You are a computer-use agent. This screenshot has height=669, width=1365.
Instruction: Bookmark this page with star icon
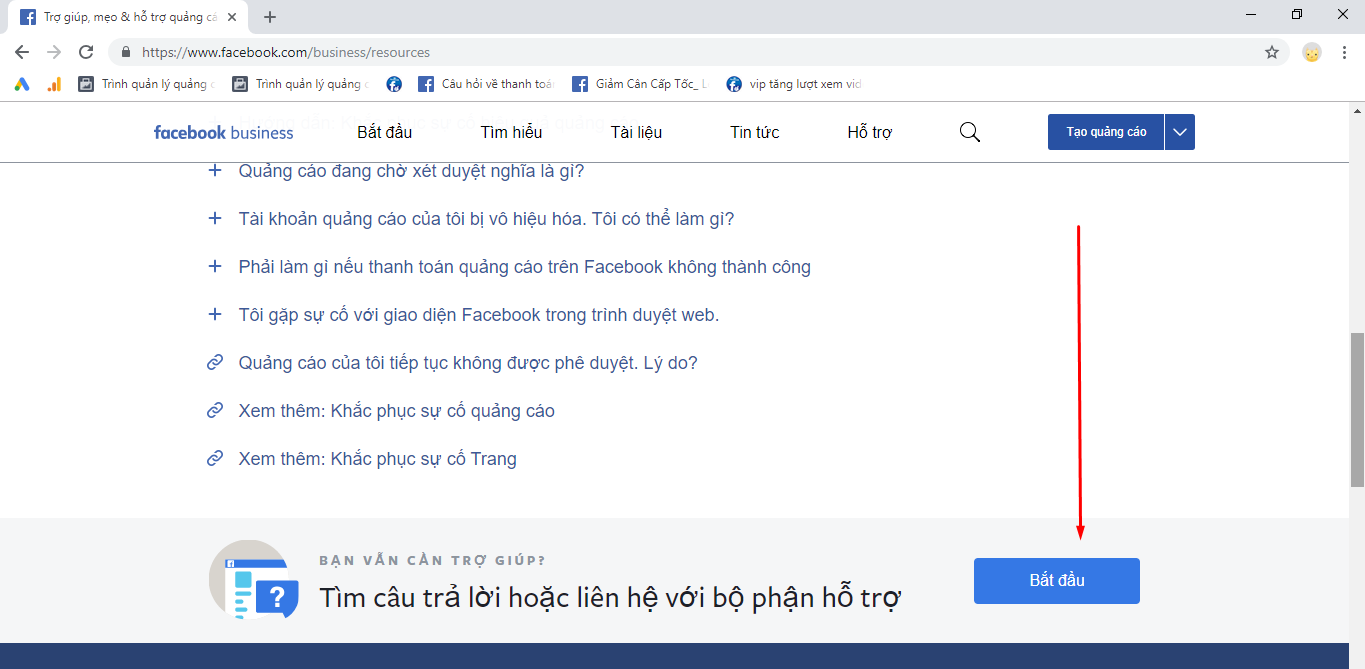[1272, 52]
